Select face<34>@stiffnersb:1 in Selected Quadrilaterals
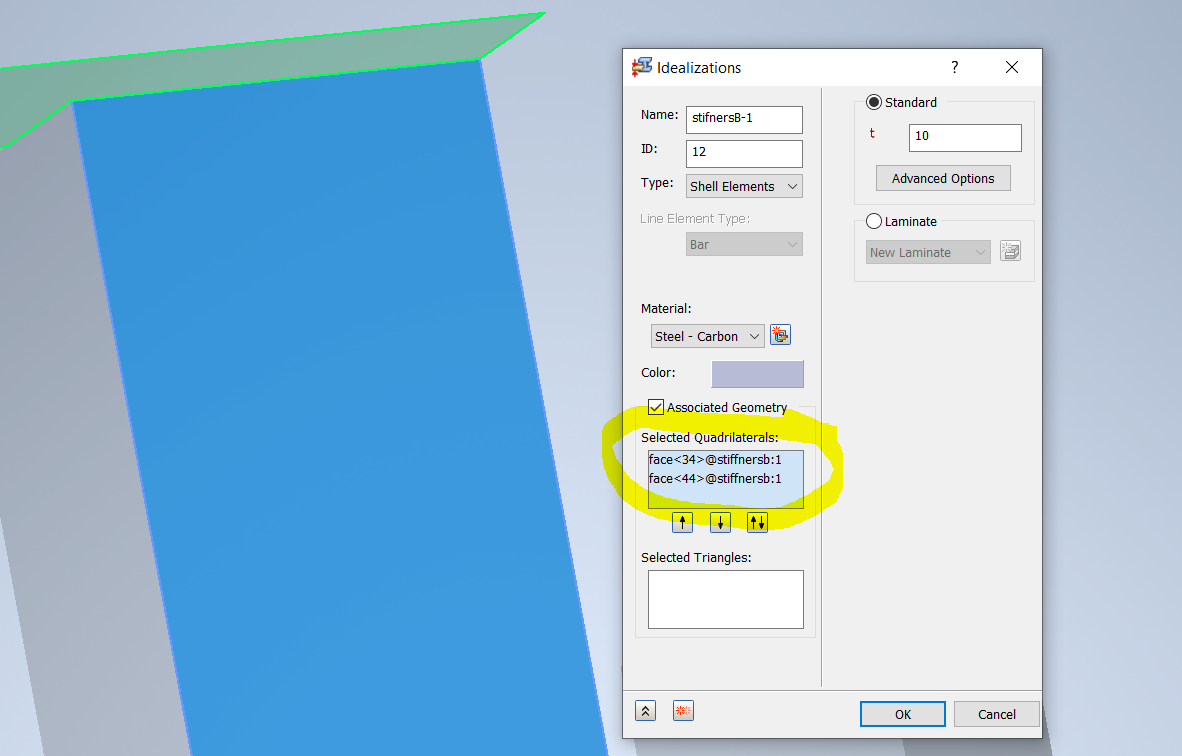The image size is (1182, 756). pos(714,459)
